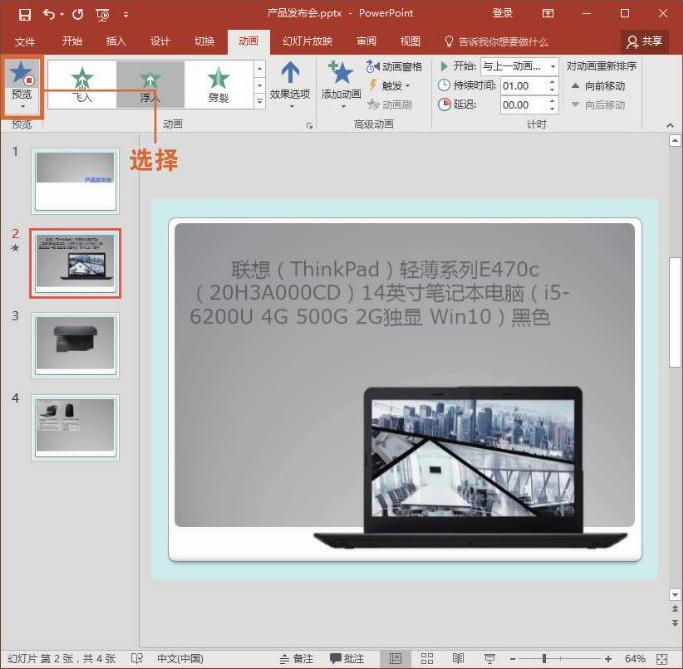Go to next slide double-arrow button
The width and height of the screenshot is (683, 669).
point(675,623)
